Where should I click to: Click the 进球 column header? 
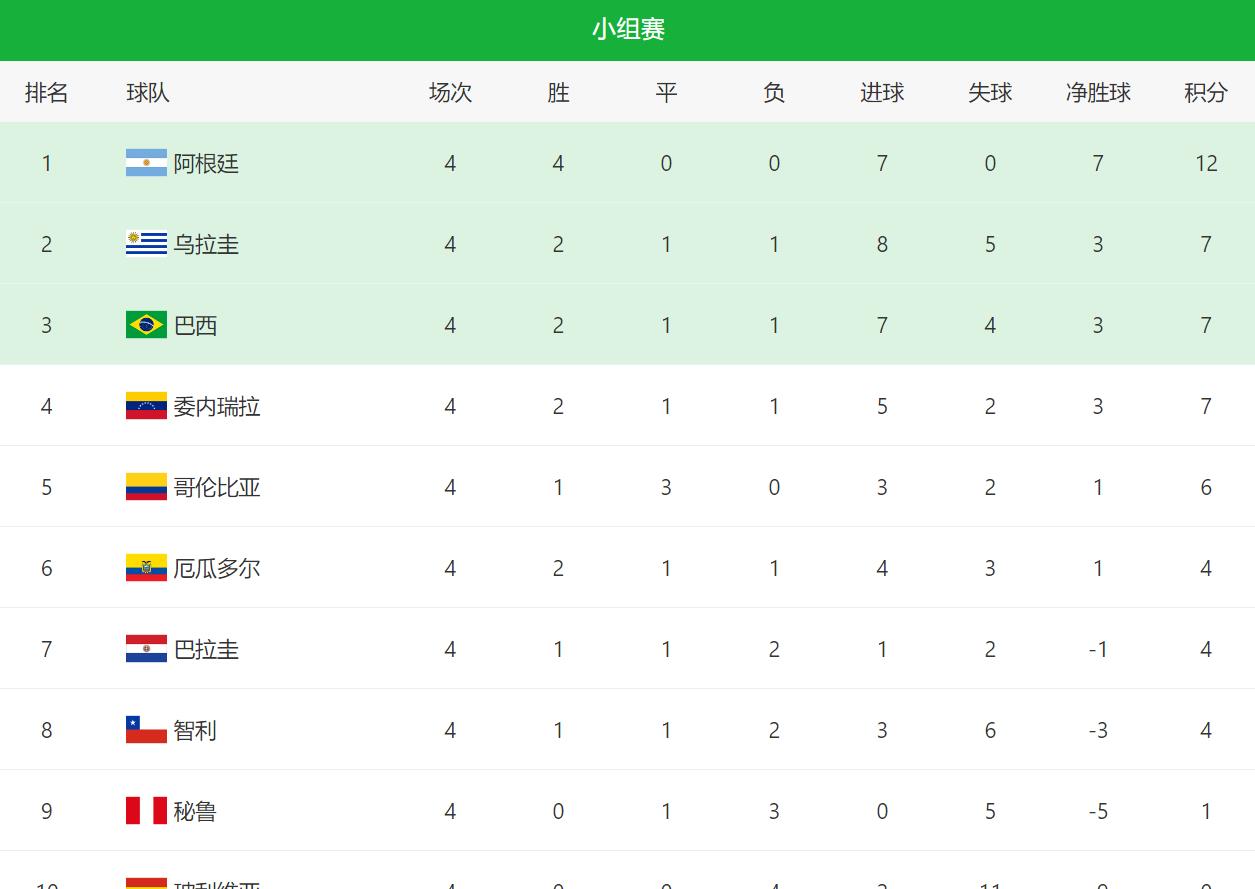point(882,93)
